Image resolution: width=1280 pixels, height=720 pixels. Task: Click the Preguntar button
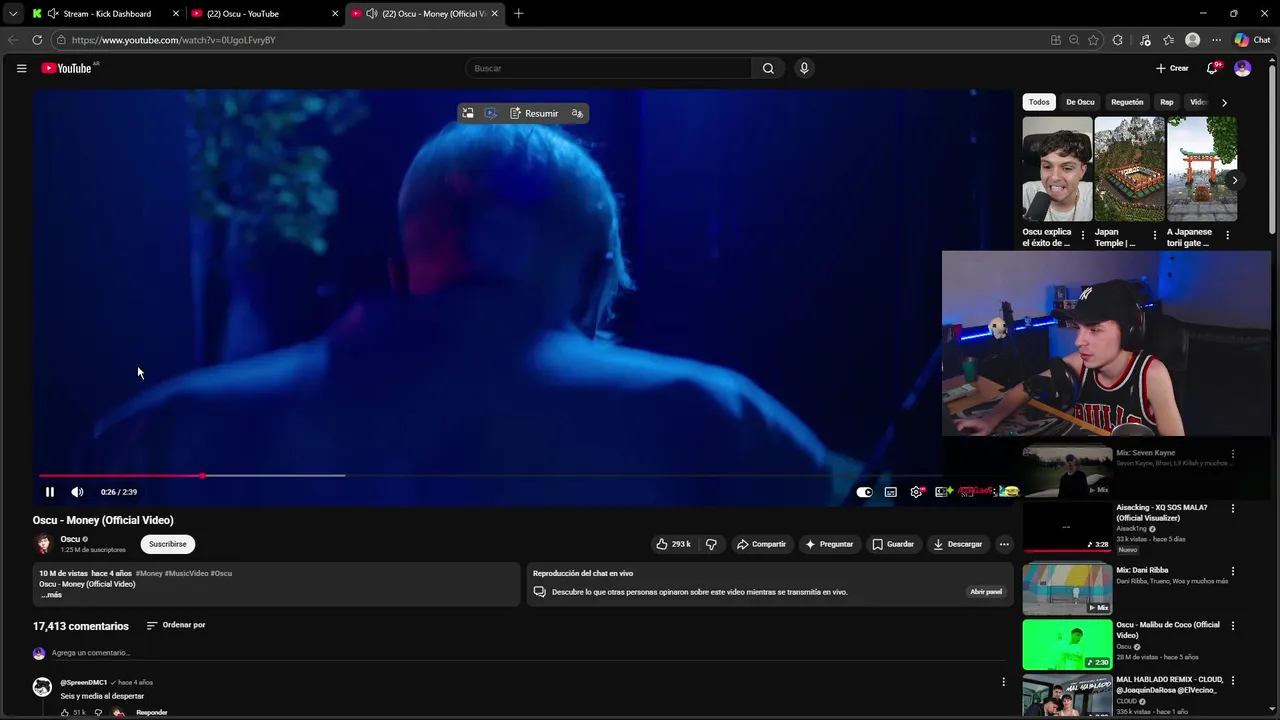(x=829, y=544)
